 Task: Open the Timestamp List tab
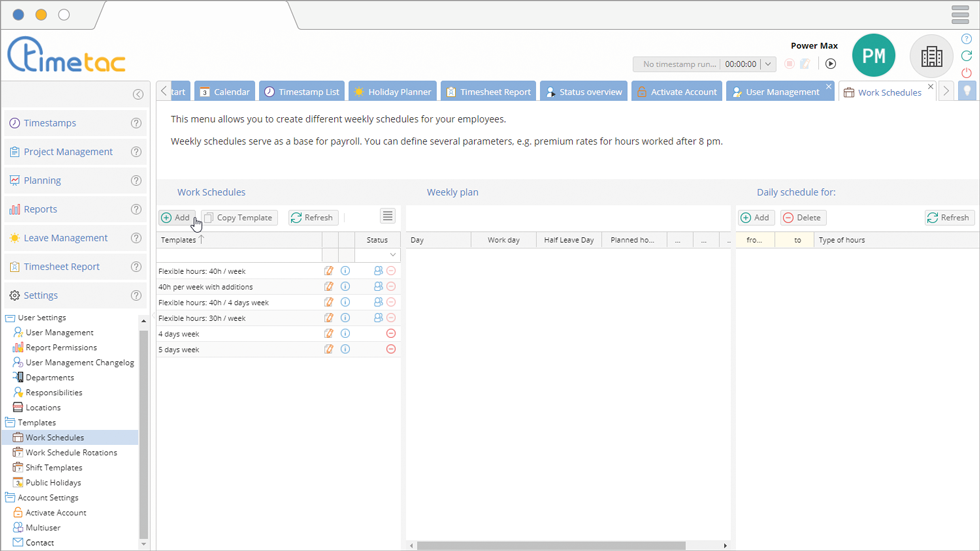(x=301, y=92)
